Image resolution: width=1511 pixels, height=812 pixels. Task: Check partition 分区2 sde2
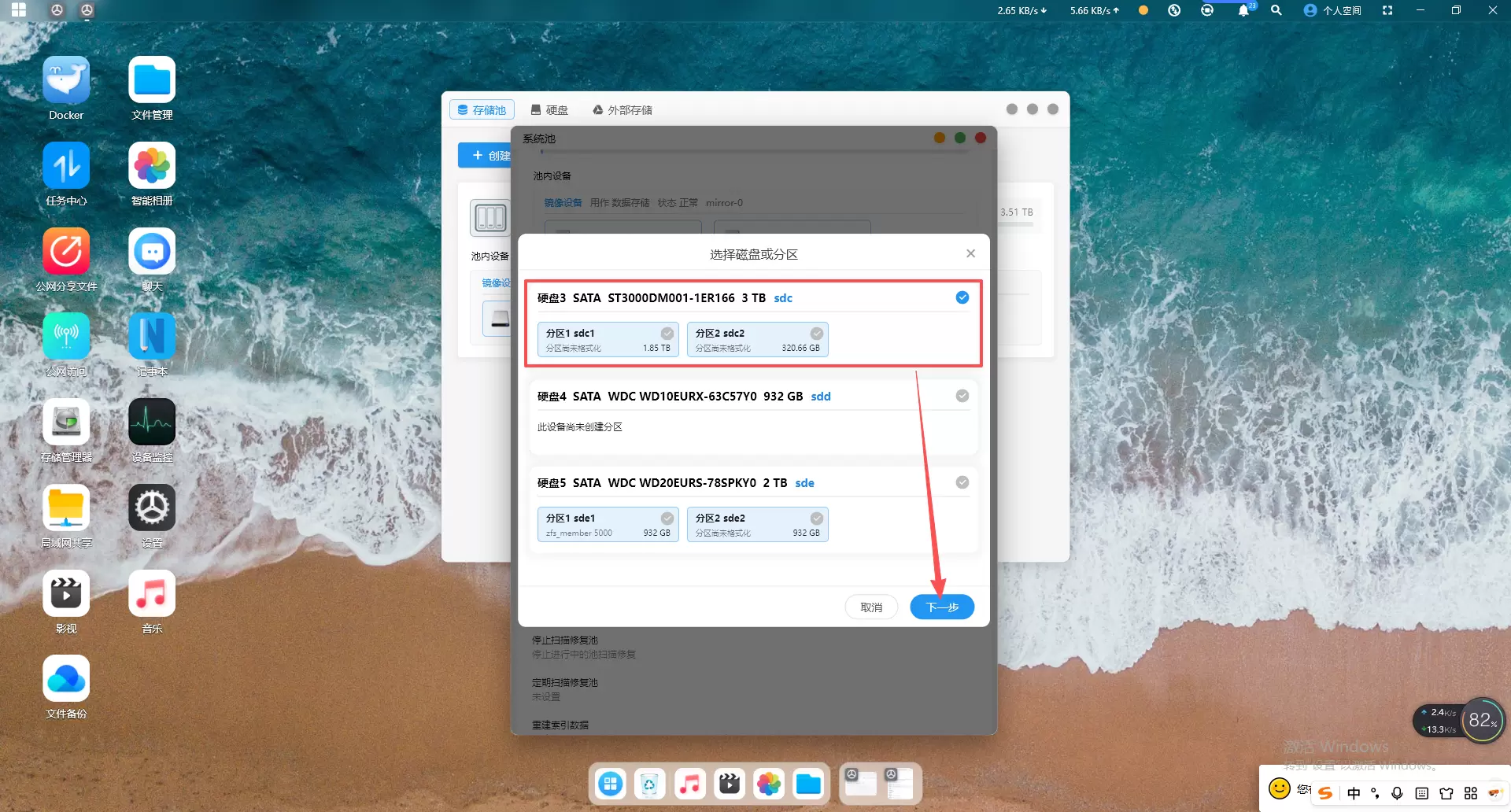(x=816, y=519)
